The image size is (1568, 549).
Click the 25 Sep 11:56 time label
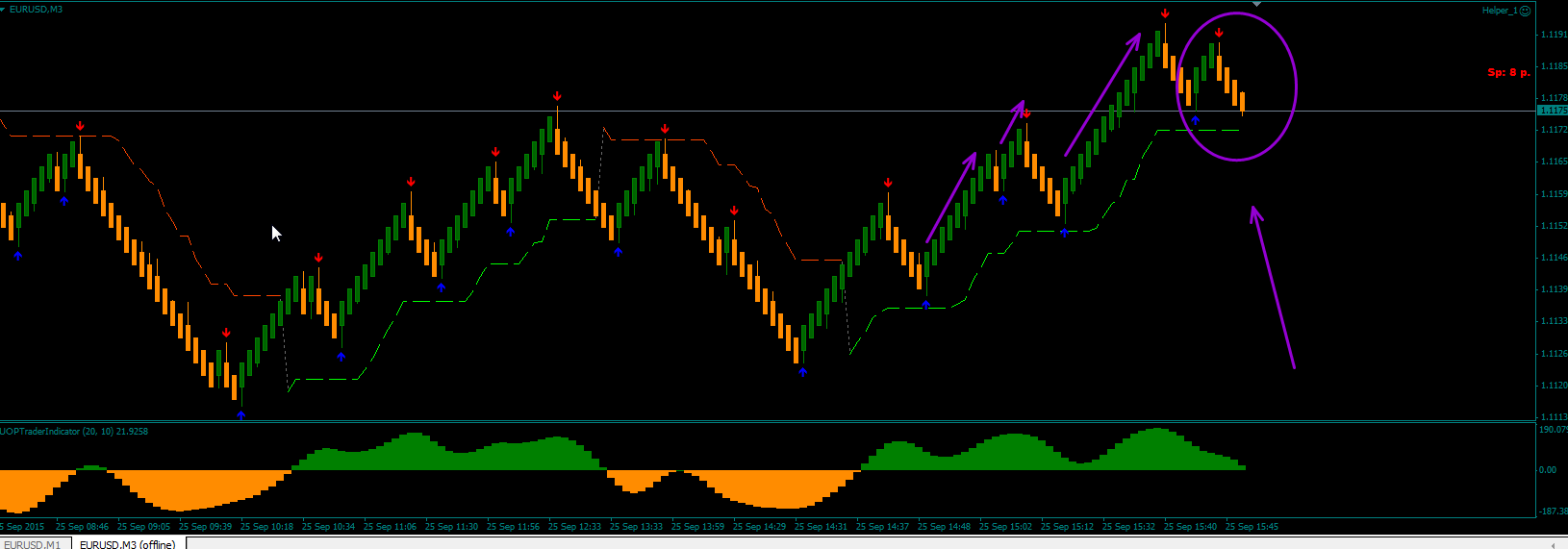point(513,527)
